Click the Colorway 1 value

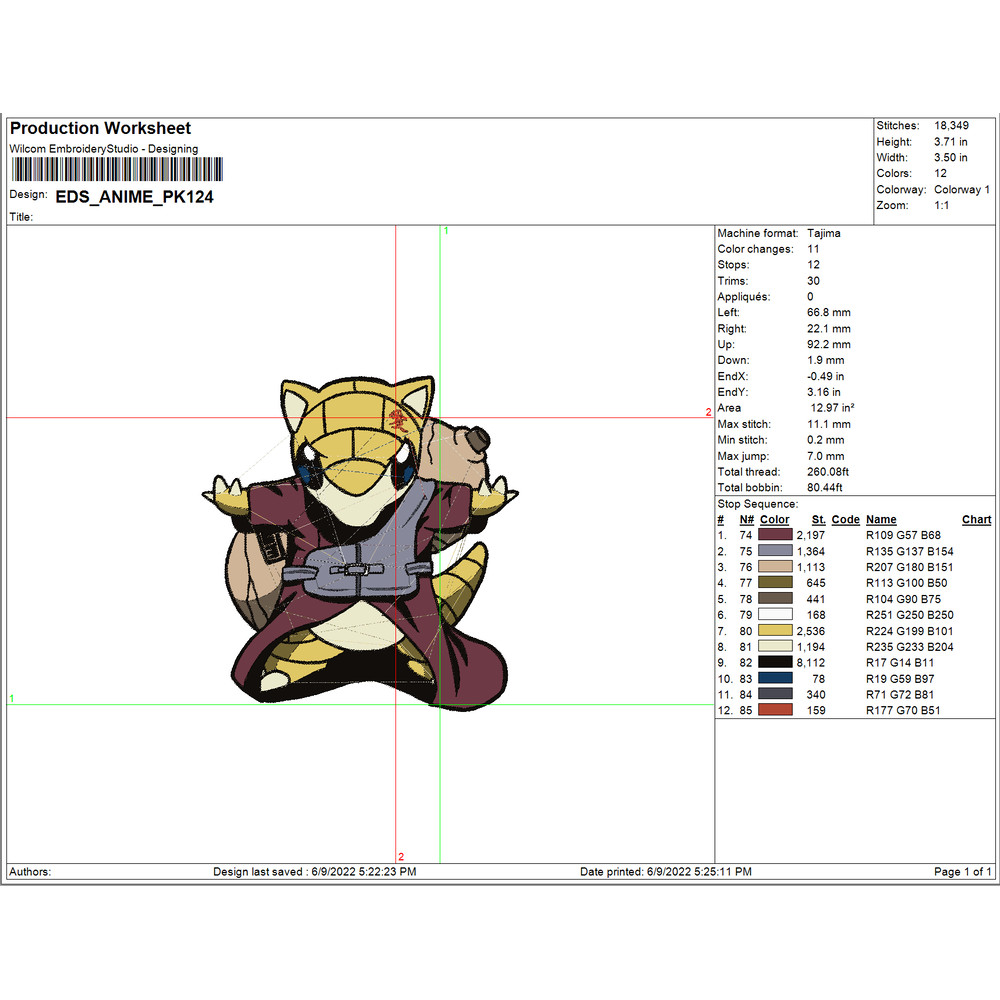(962, 190)
